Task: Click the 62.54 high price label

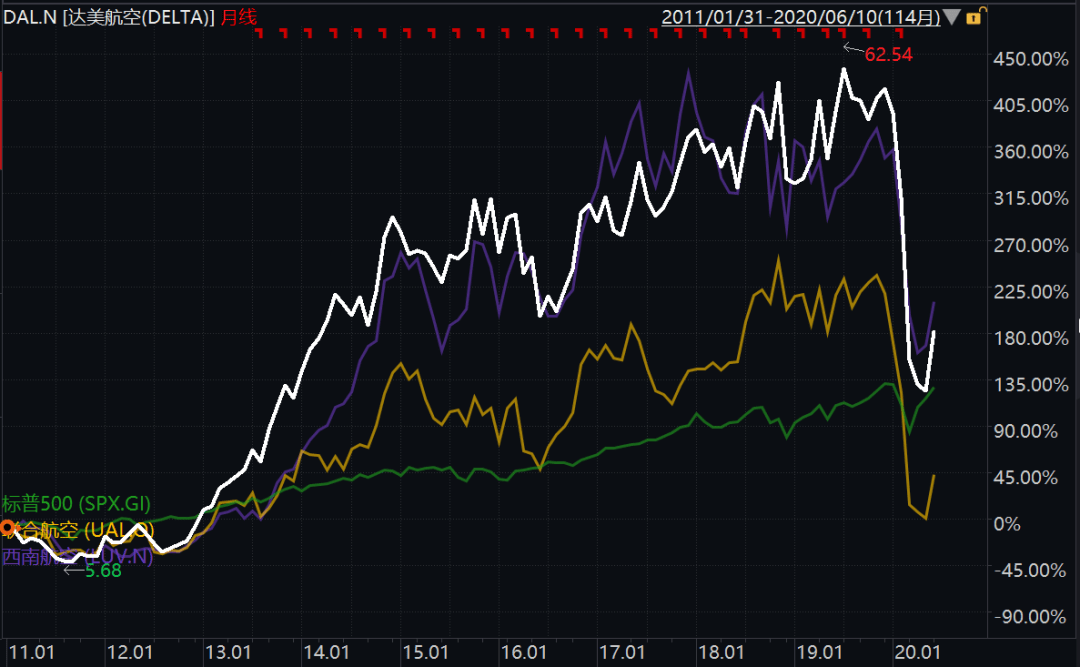Action: pyautogui.click(x=888, y=54)
